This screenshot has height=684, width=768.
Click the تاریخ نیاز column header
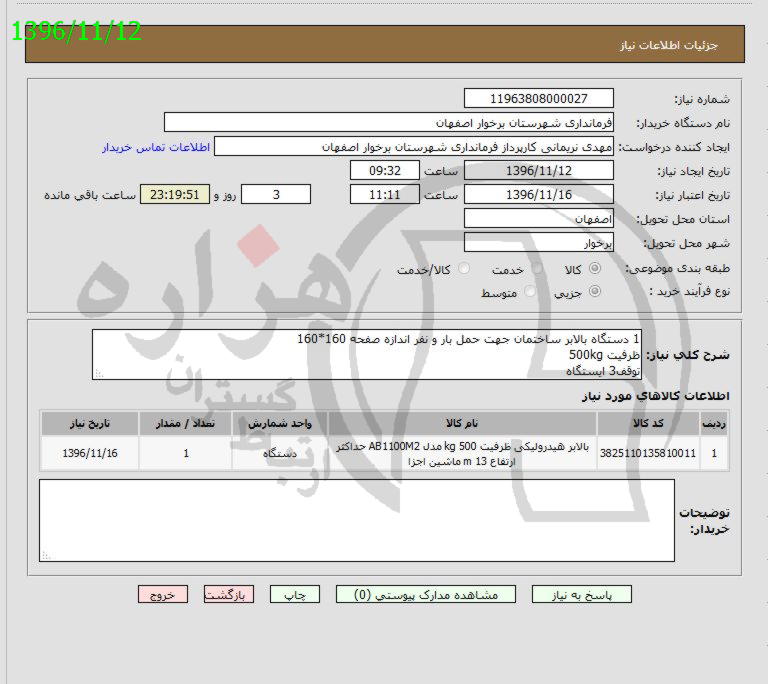[x=90, y=423]
